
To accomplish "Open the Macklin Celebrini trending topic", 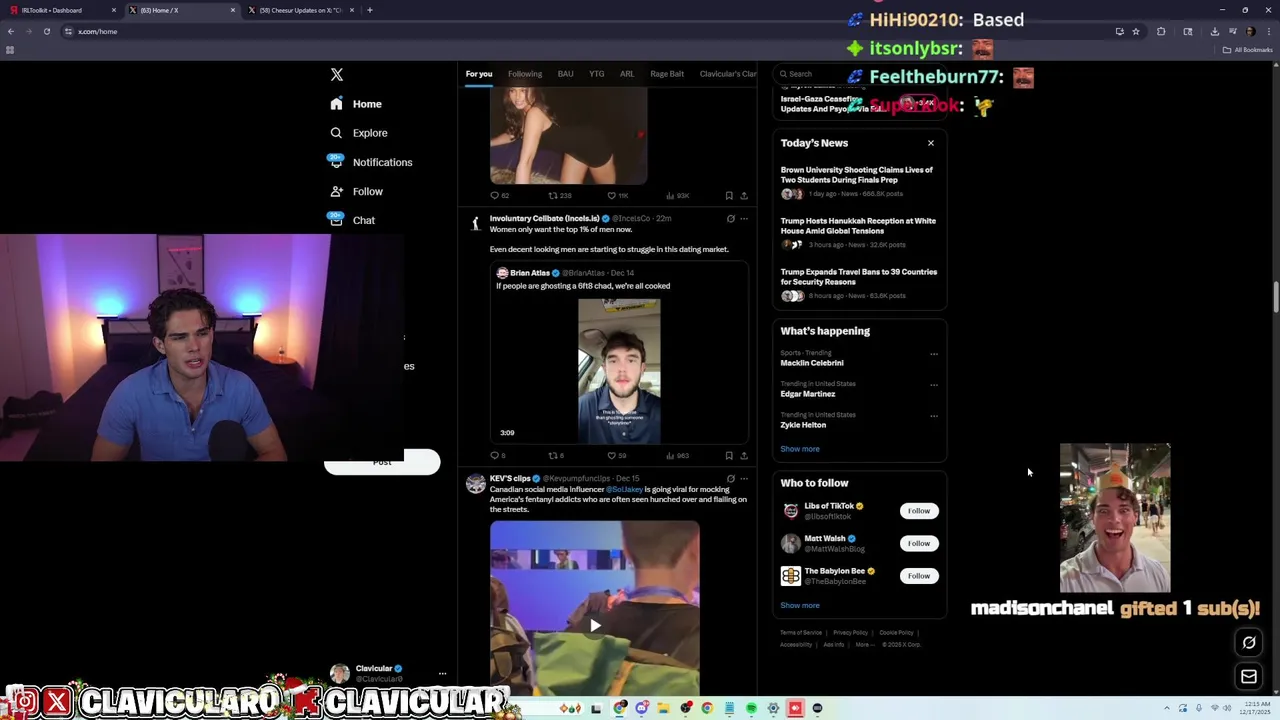I will click(812, 363).
